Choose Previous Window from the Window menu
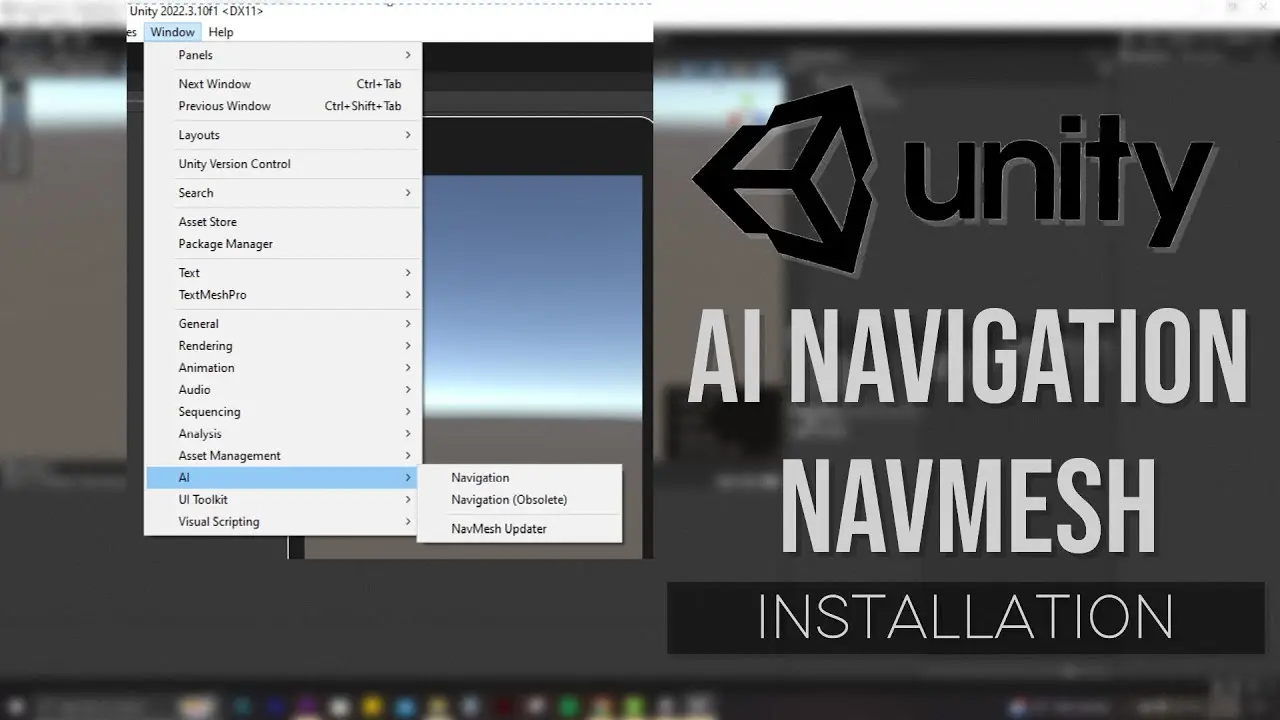This screenshot has width=1280, height=720. coord(283,106)
